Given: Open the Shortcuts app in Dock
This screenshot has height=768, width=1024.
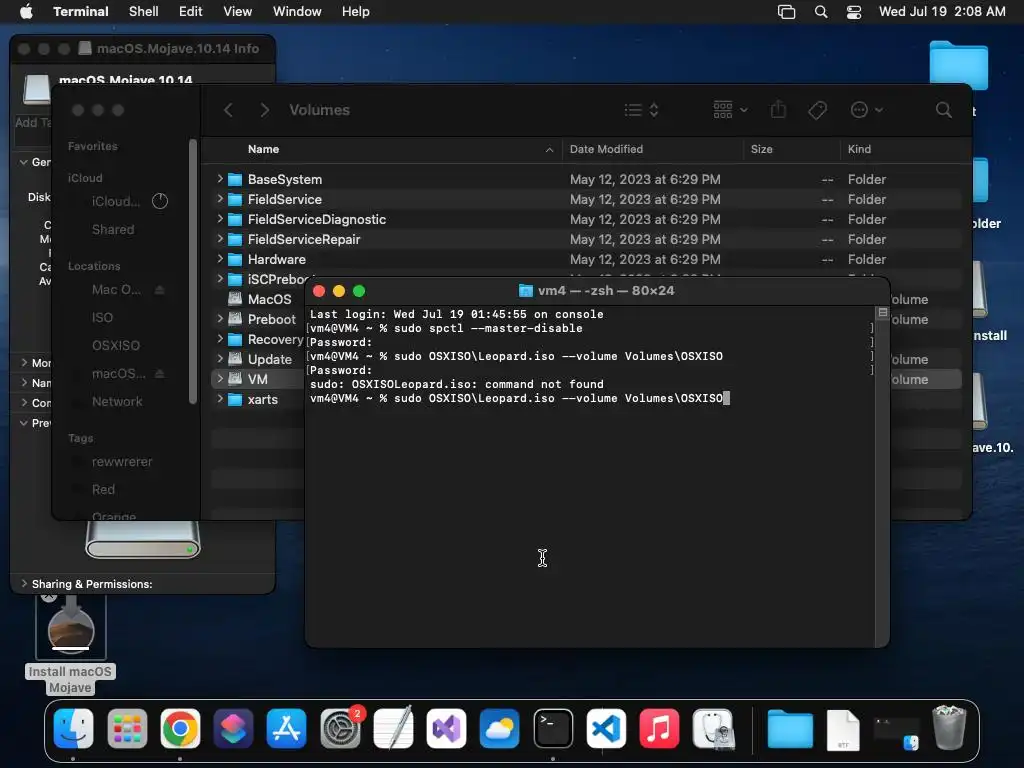Looking at the screenshot, I should coord(233,728).
